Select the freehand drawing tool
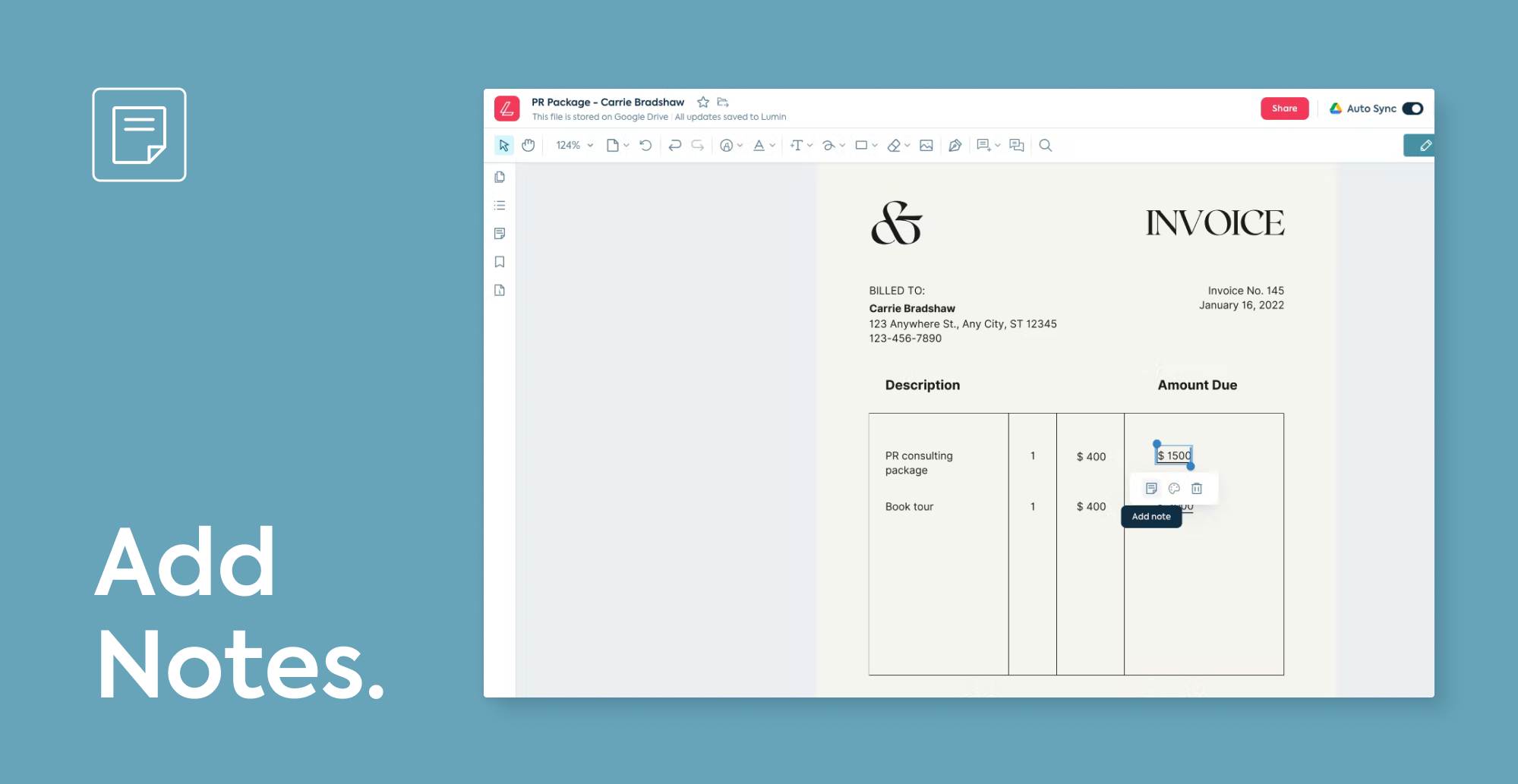This screenshot has width=1518, height=784. [x=828, y=145]
